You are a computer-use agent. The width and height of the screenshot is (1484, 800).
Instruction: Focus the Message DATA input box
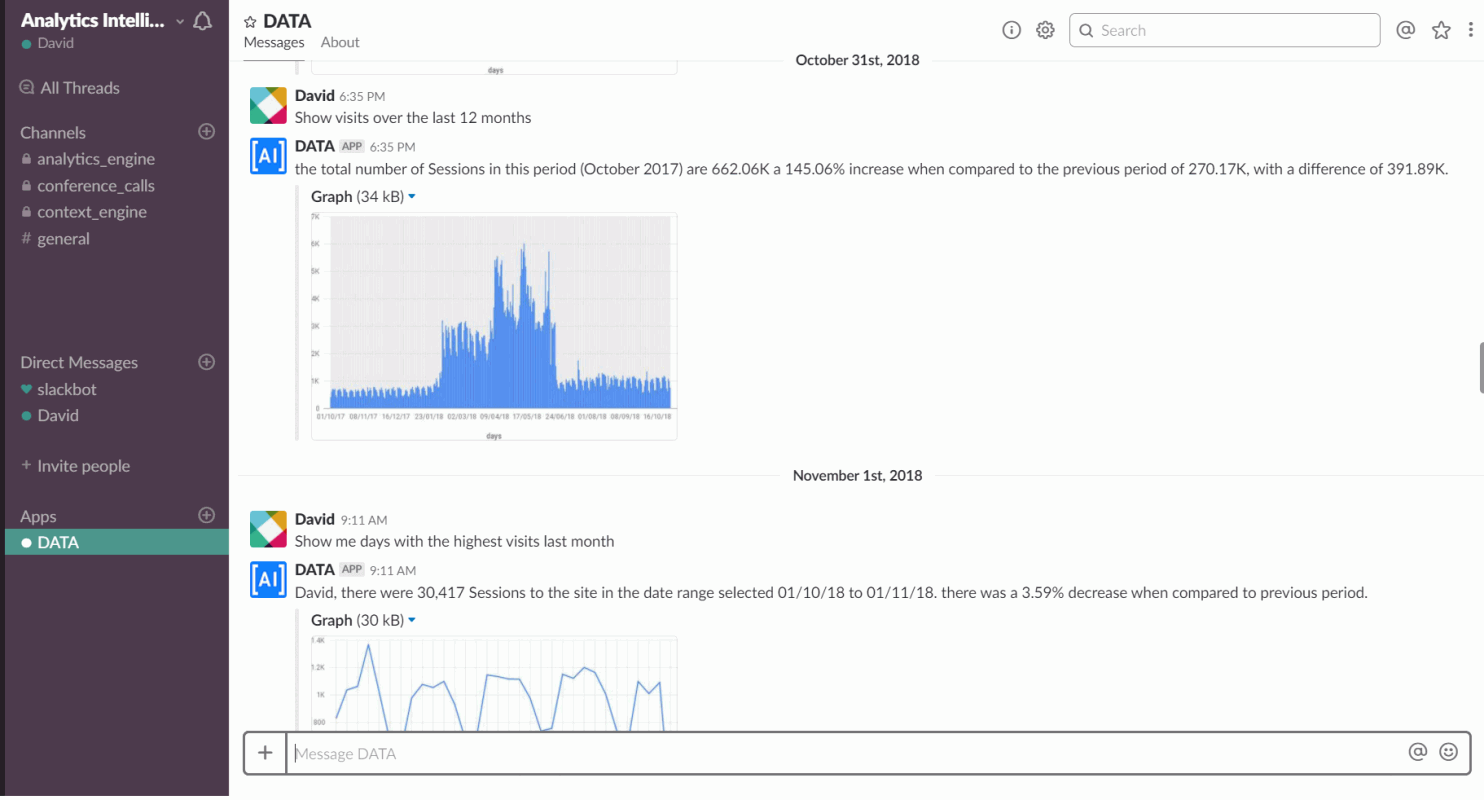click(x=845, y=753)
